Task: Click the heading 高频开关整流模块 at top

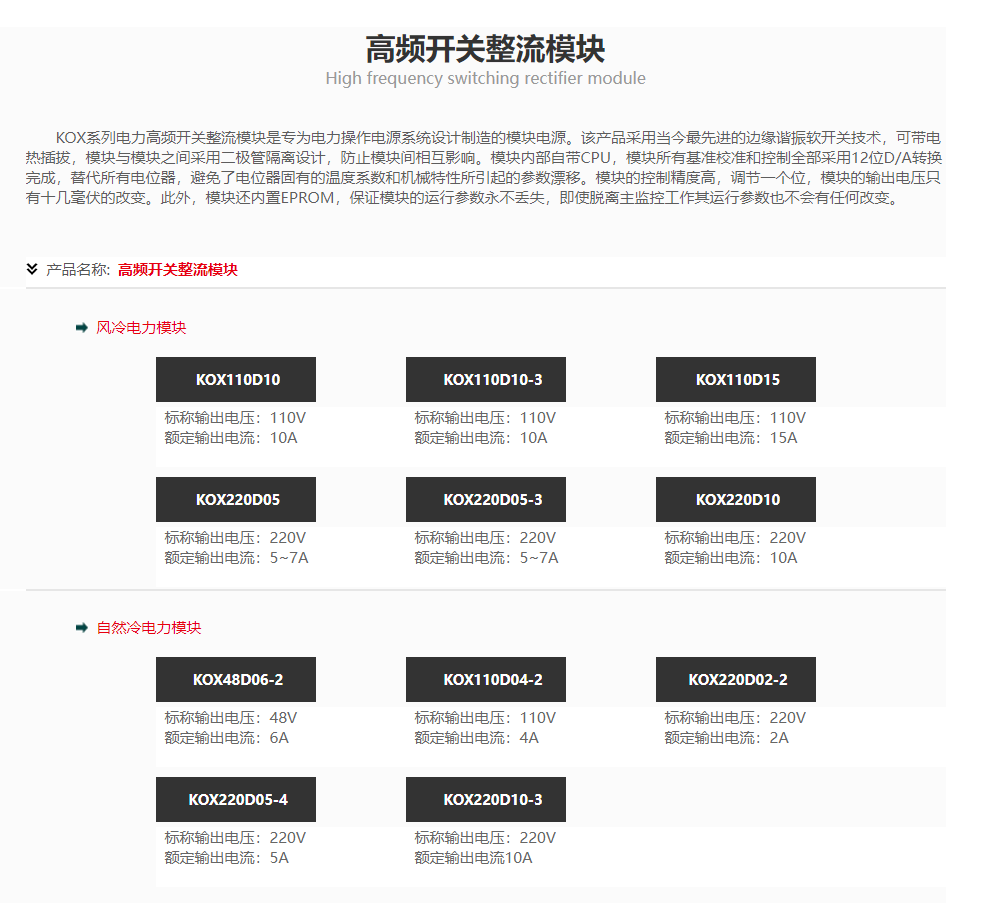Action: click(x=486, y=49)
